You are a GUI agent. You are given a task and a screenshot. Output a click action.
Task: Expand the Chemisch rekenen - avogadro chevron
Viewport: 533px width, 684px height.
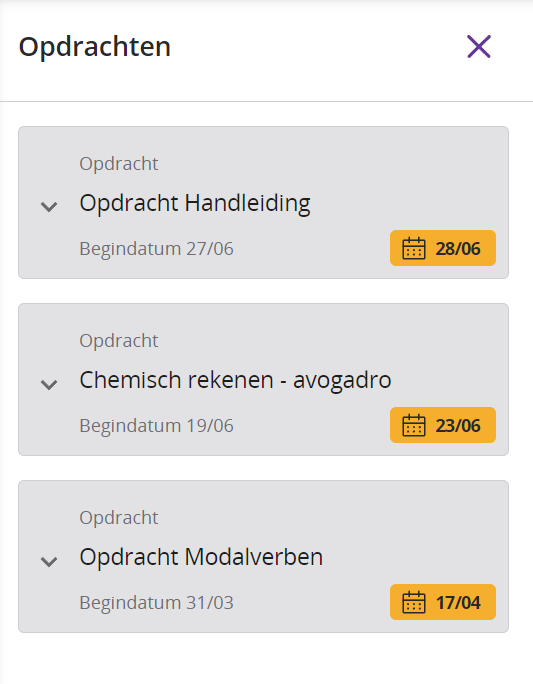(49, 384)
